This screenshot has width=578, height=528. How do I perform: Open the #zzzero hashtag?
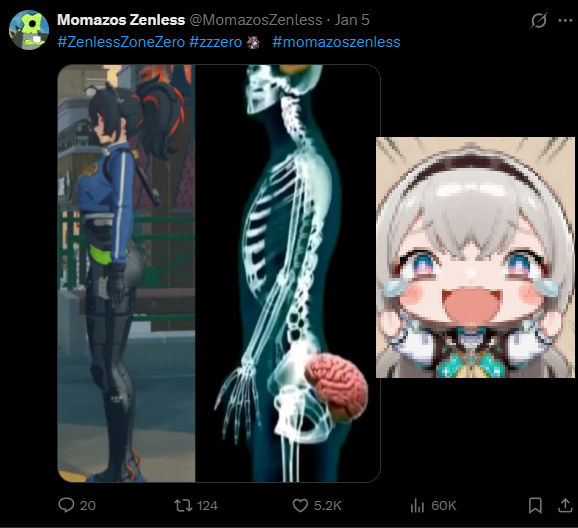click(x=215, y=42)
